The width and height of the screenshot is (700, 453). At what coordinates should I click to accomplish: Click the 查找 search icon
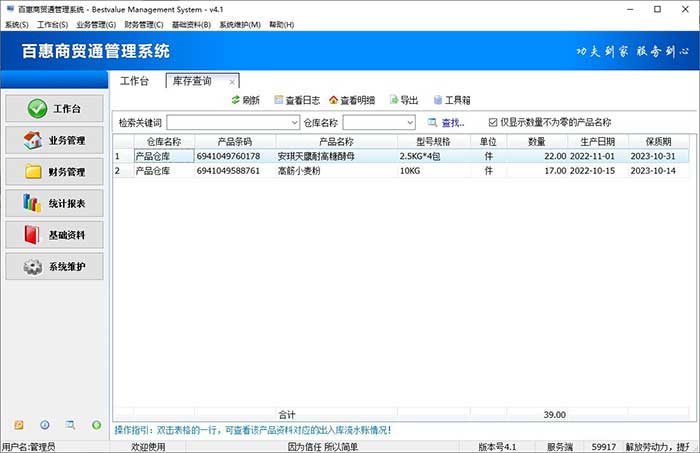point(432,122)
